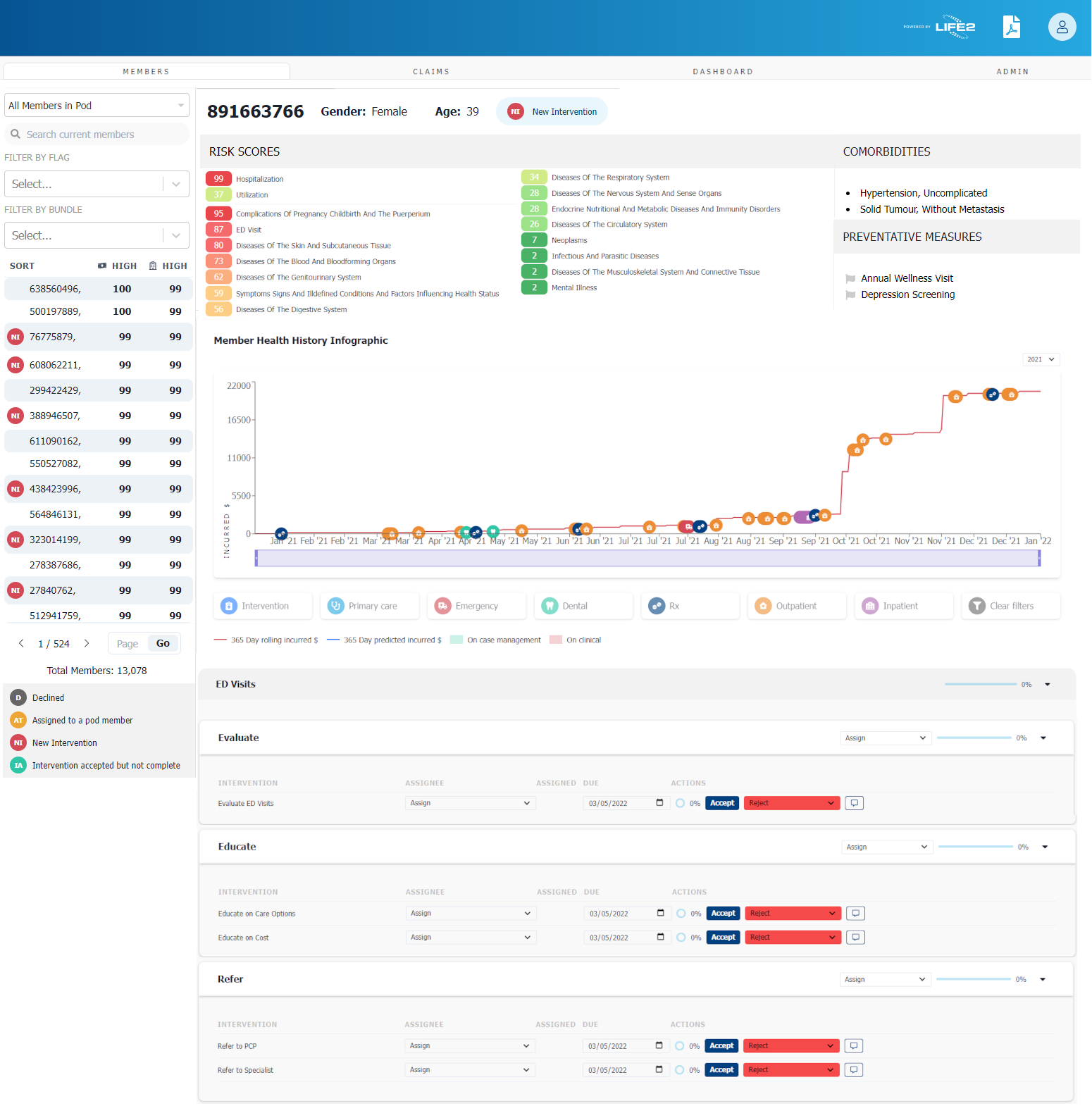Screen dimensions: 1092x1113
Task: Click the NI badge next to member 388946507
Action: 15,416
